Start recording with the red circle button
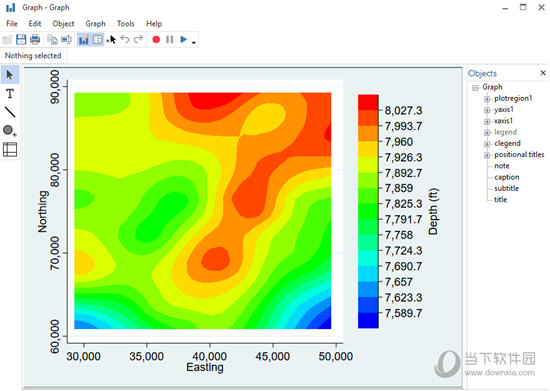Viewport: 550px width, 391px height. (x=156, y=40)
